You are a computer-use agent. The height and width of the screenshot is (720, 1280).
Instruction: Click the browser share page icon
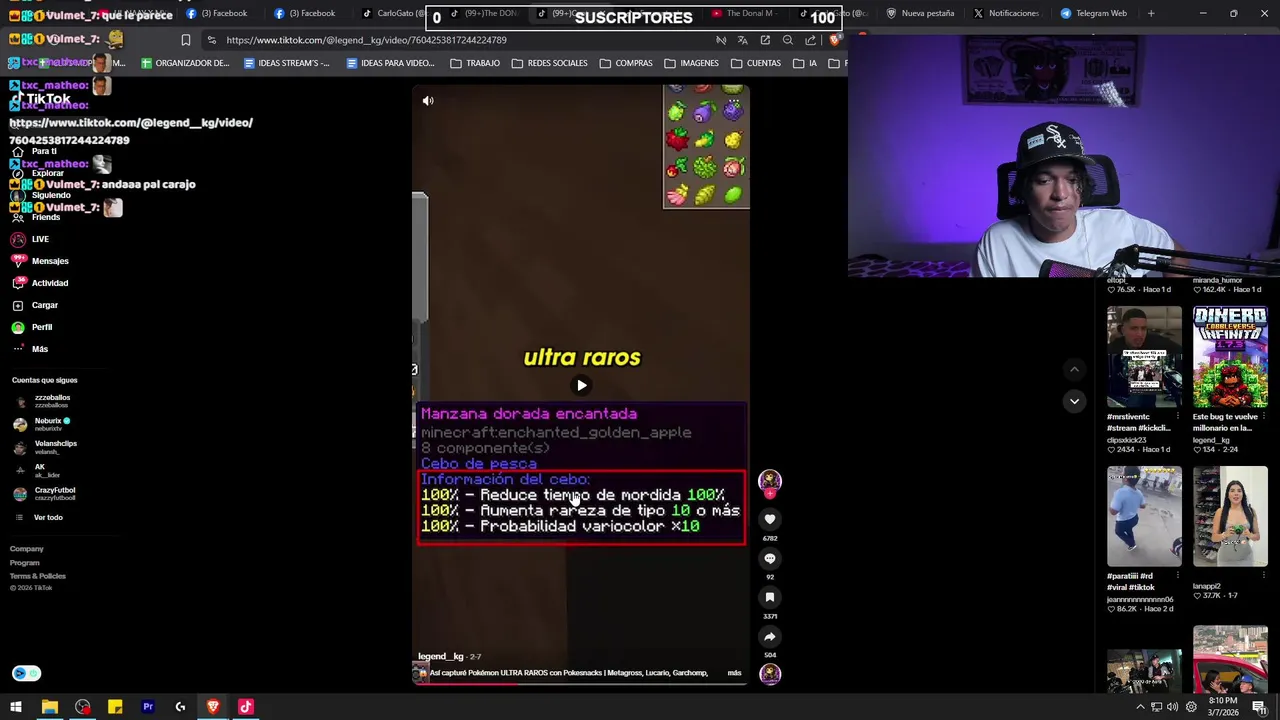point(810,40)
